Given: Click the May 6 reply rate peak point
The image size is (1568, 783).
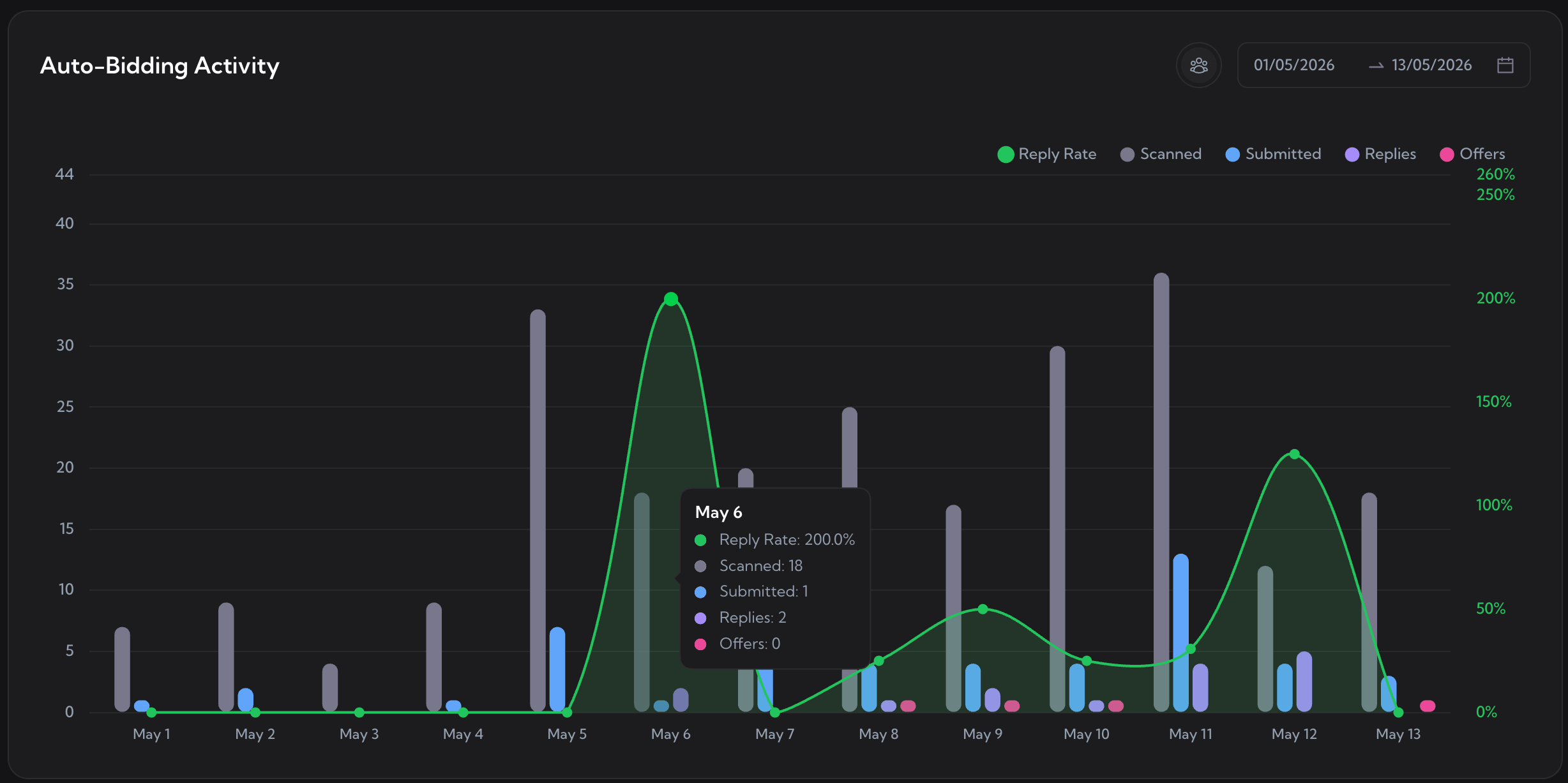Looking at the screenshot, I should 670,299.
